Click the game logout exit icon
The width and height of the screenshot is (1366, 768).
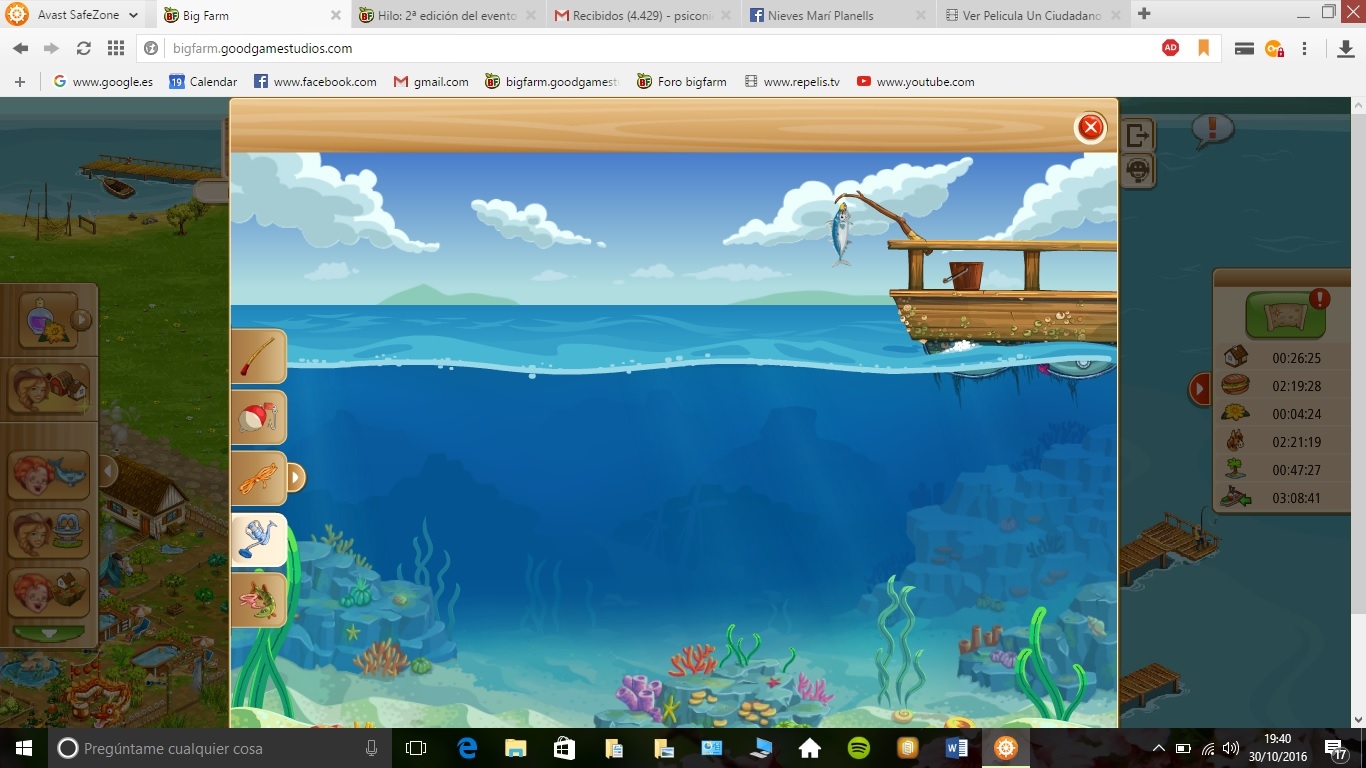(1138, 134)
